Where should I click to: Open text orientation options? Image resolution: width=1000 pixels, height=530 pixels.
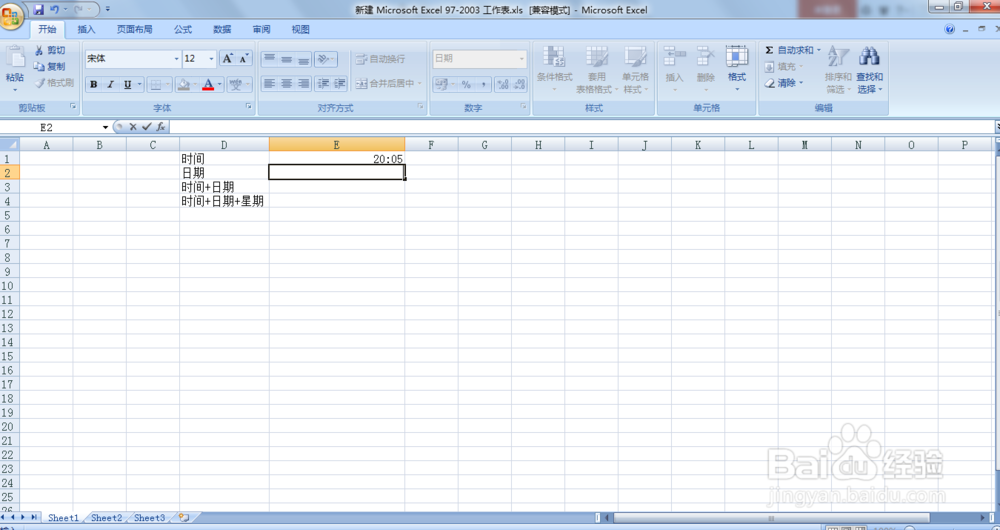coord(325,59)
